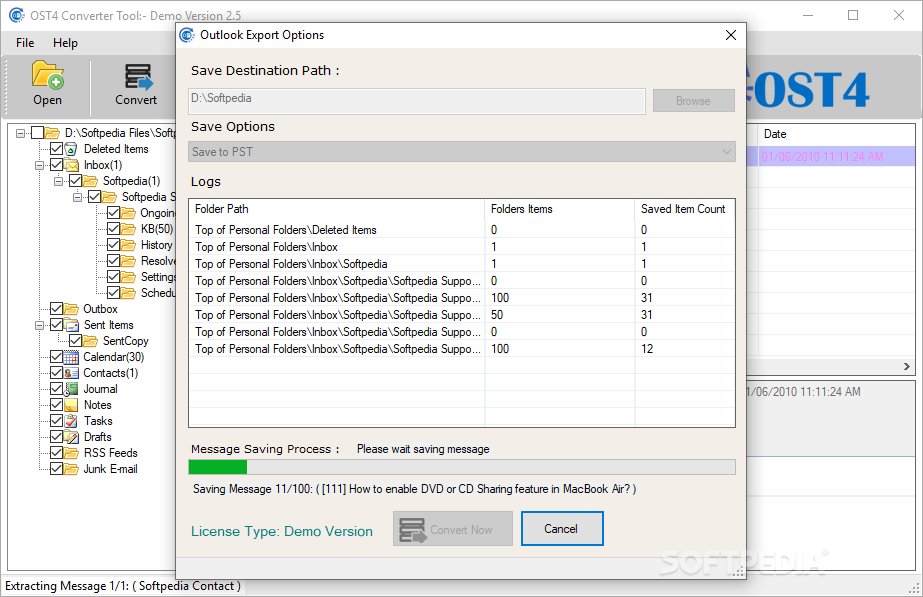Toggle the Sent Items checkbox
This screenshot has height=597, width=923.
point(57,324)
